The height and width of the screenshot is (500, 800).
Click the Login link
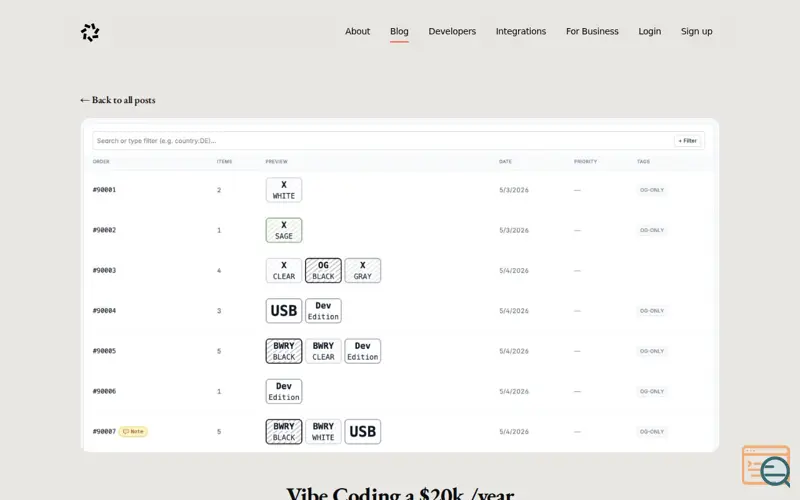649,31
